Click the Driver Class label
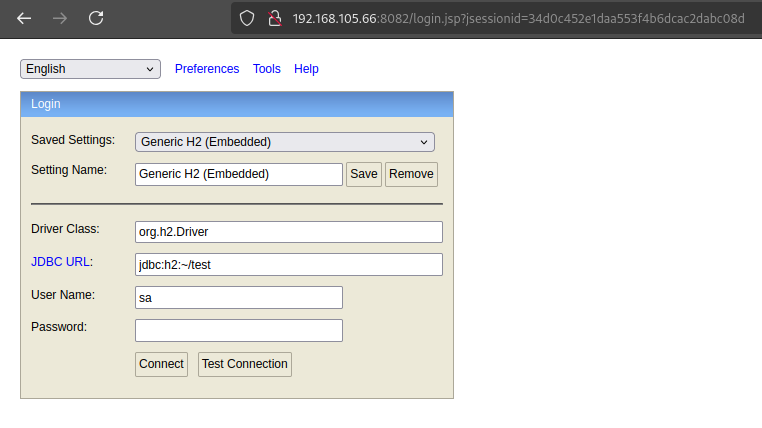This screenshot has height=428, width=762. [65, 229]
